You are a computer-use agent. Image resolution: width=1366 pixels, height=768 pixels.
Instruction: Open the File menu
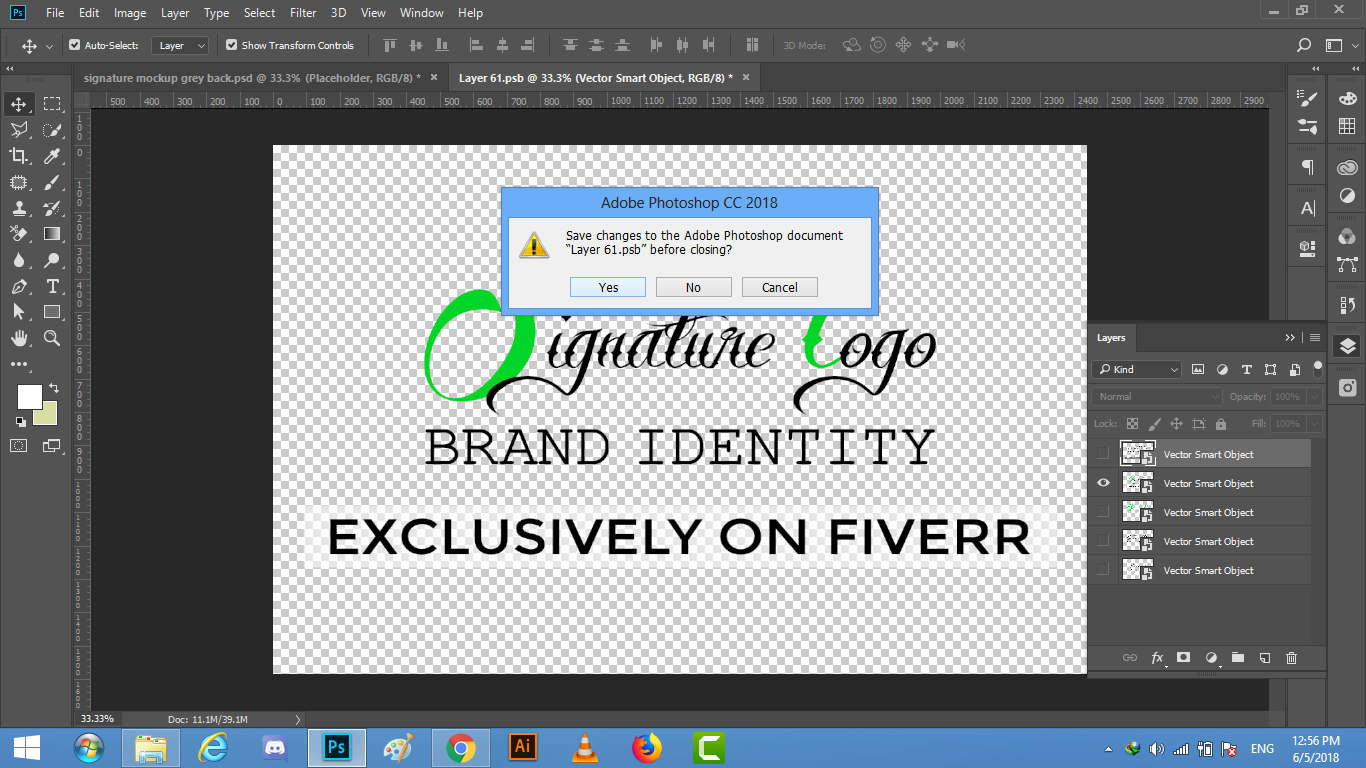click(55, 13)
